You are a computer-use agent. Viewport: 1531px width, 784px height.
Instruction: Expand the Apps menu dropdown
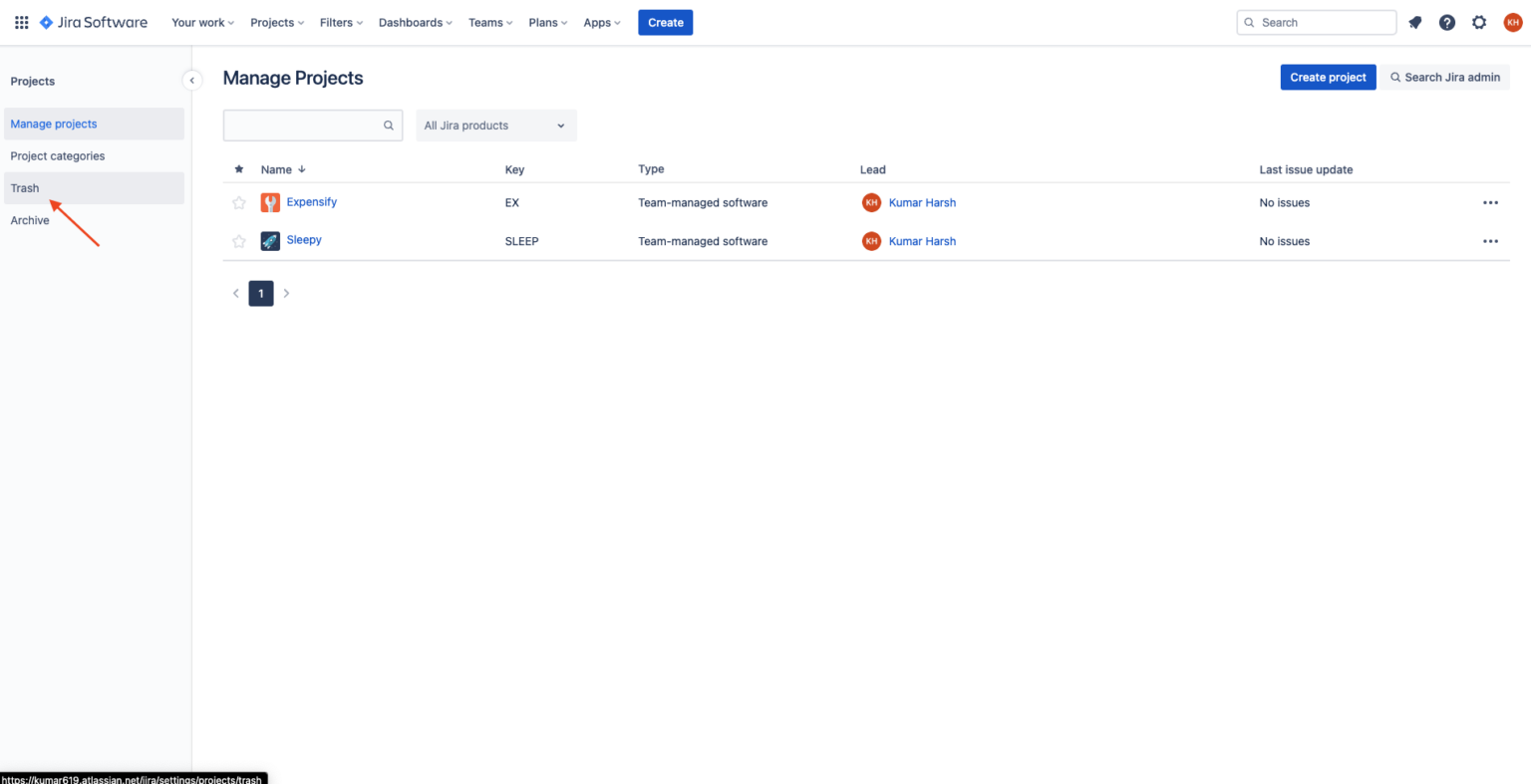[601, 22]
